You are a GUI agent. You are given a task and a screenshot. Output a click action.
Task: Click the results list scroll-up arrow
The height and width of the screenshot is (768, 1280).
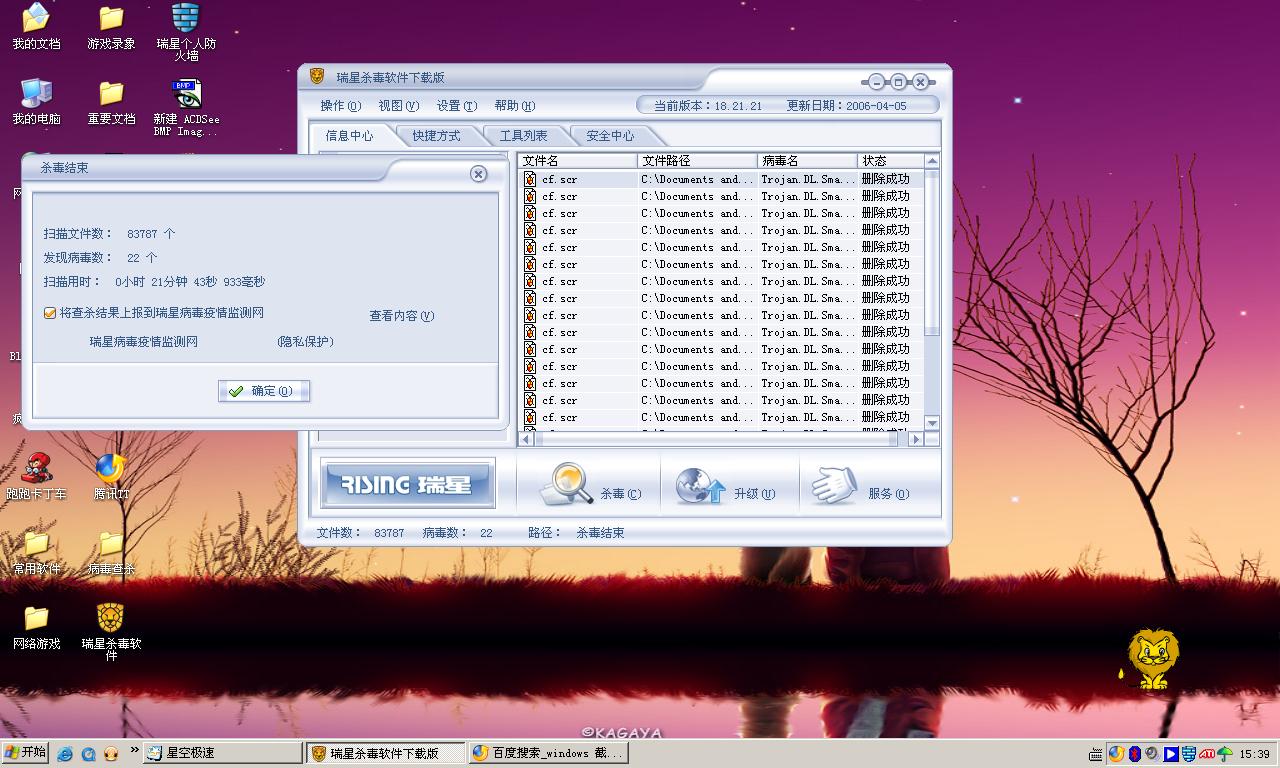click(x=932, y=160)
